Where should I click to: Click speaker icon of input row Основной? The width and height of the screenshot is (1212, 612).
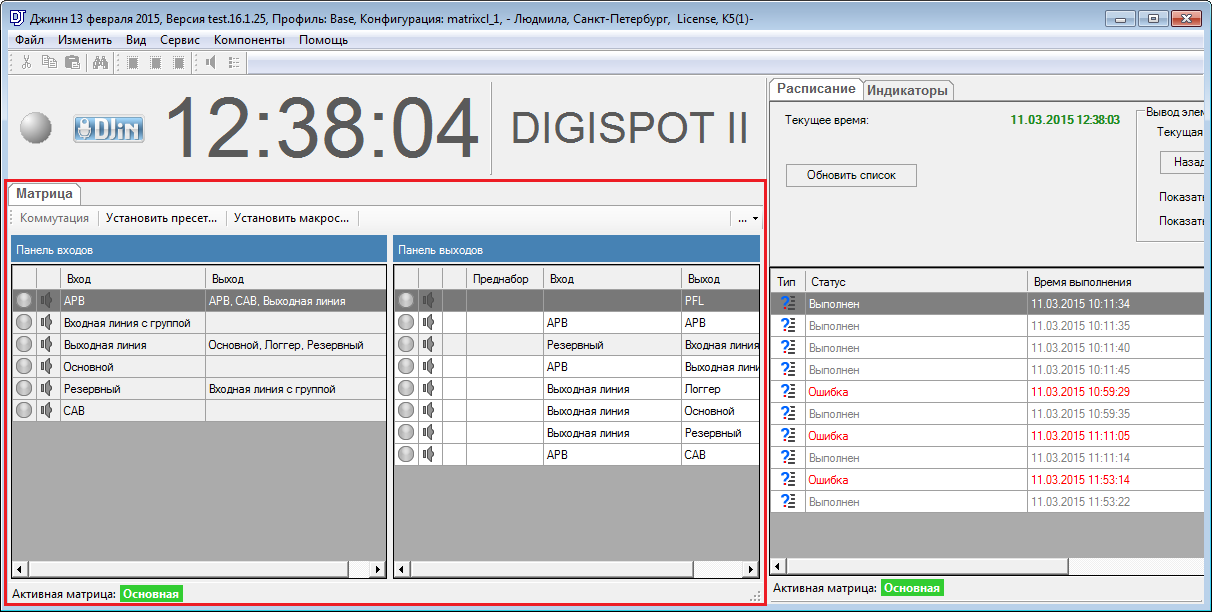coord(47,366)
